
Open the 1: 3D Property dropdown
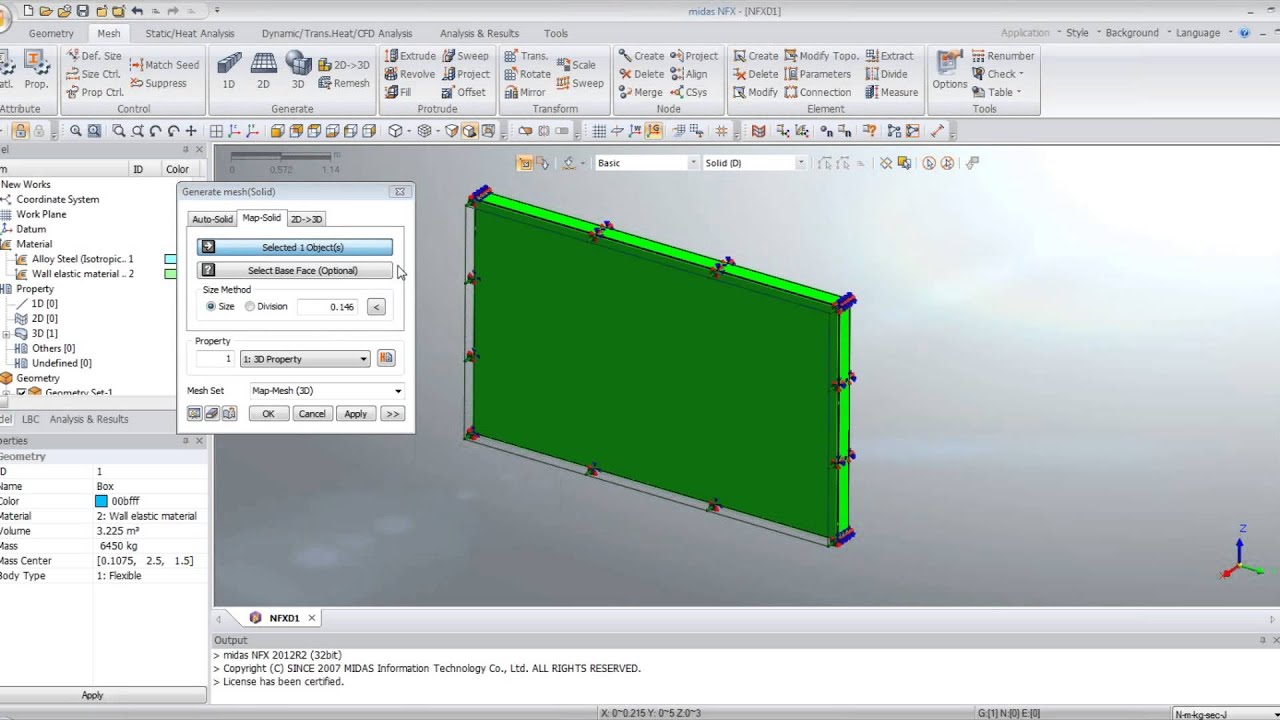coord(305,359)
